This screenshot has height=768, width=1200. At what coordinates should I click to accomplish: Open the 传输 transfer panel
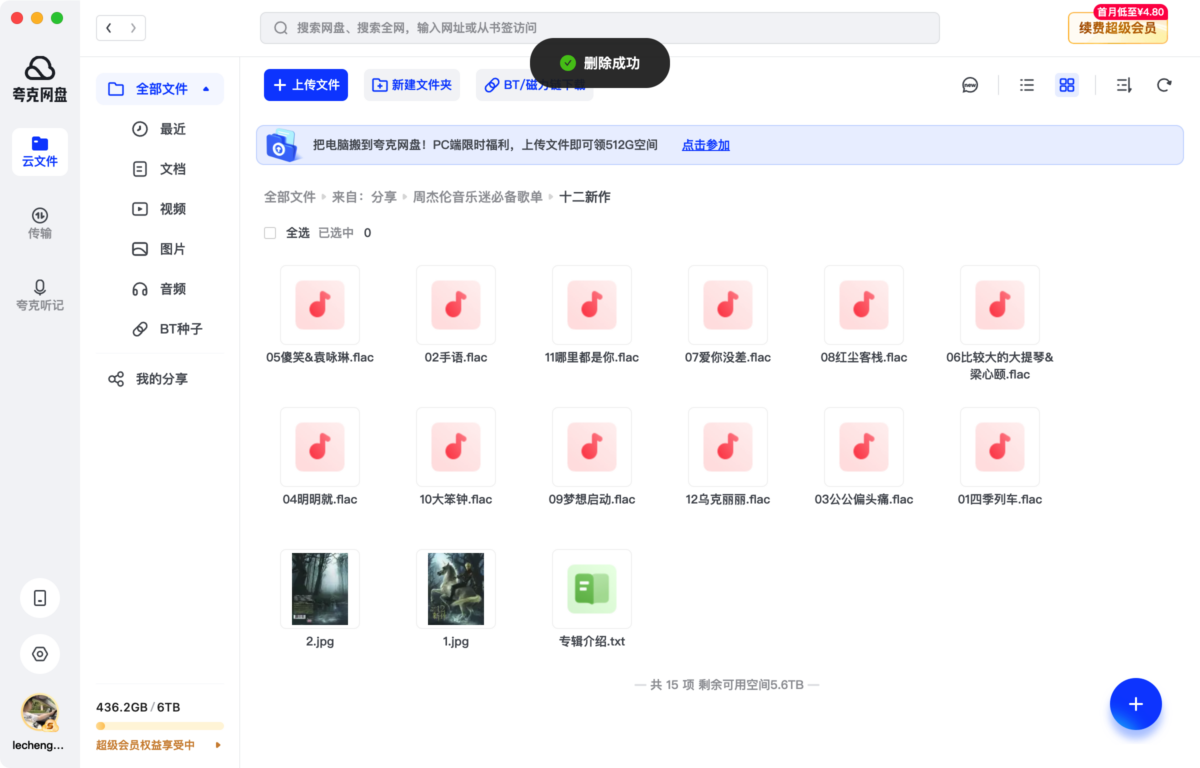pyautogui.click(x=40, y=223)
